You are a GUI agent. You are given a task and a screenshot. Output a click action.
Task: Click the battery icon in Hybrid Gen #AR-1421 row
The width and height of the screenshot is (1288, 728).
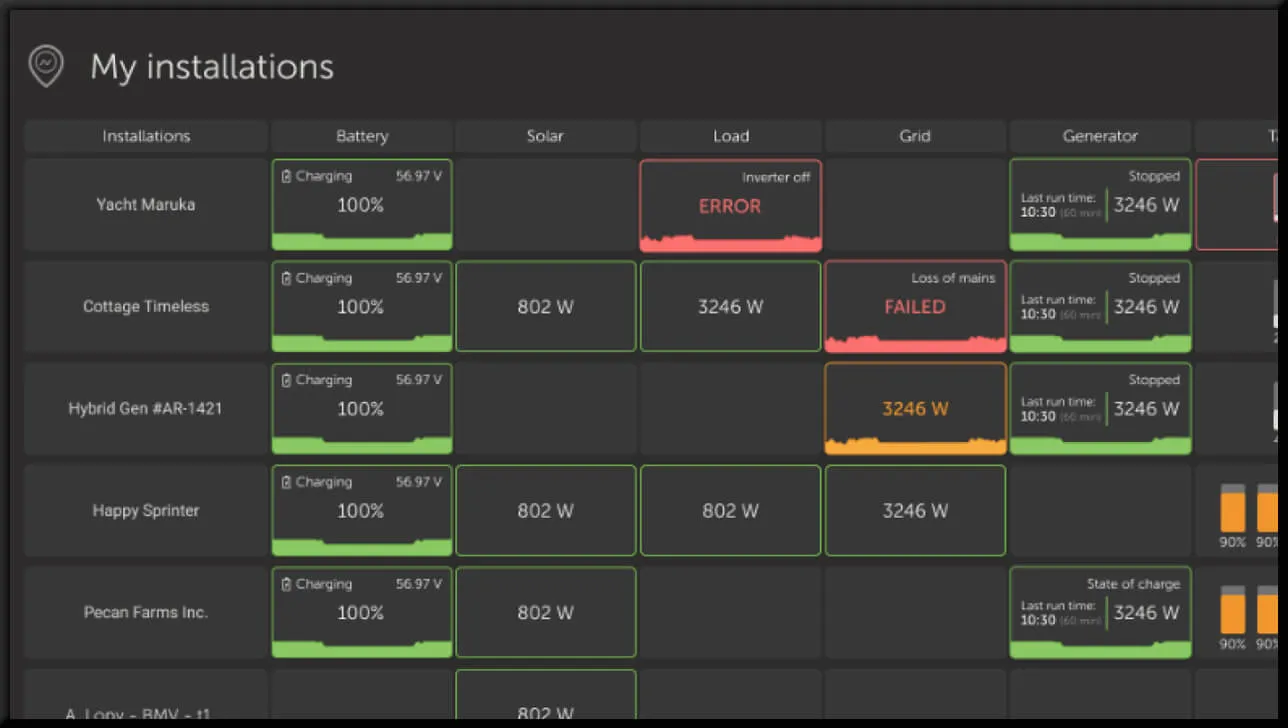(286, 379)
